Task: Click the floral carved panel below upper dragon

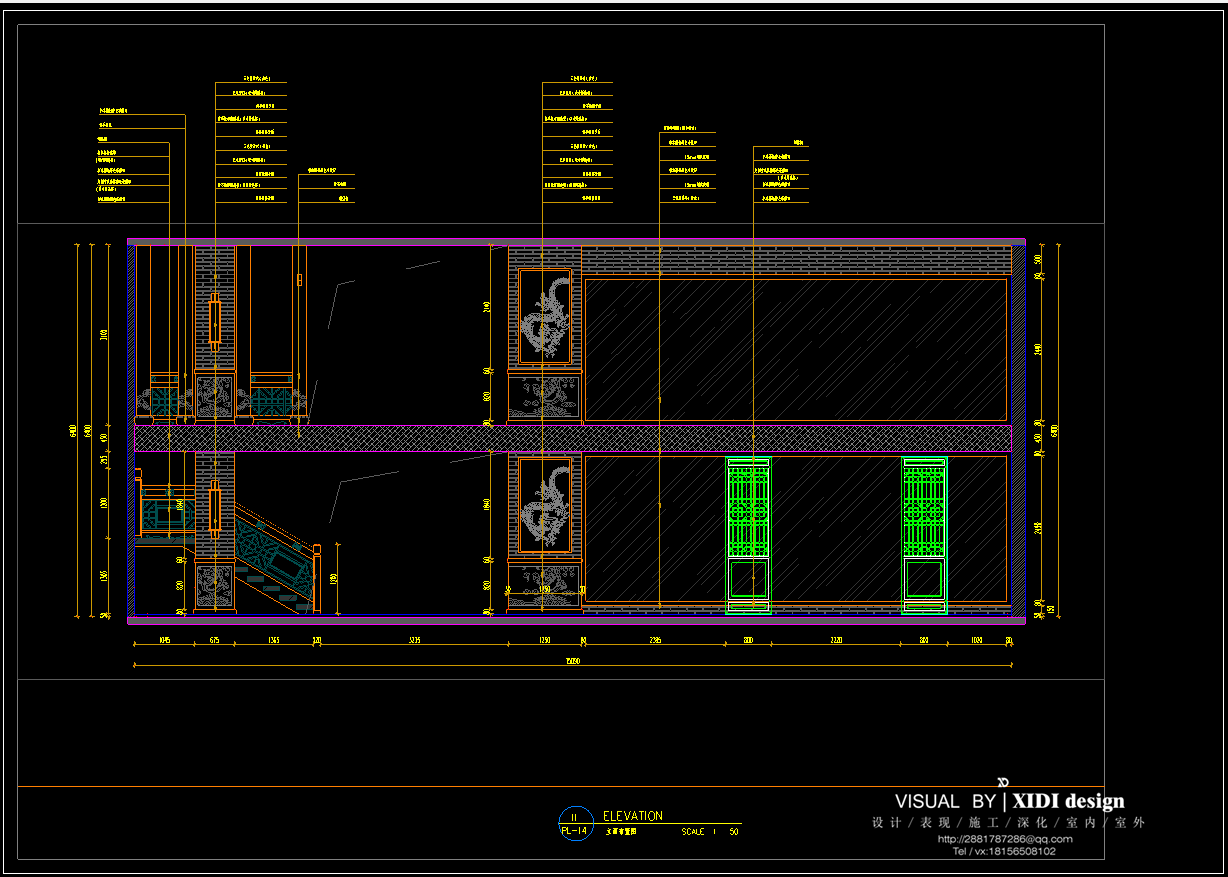Action: point(545,396)
